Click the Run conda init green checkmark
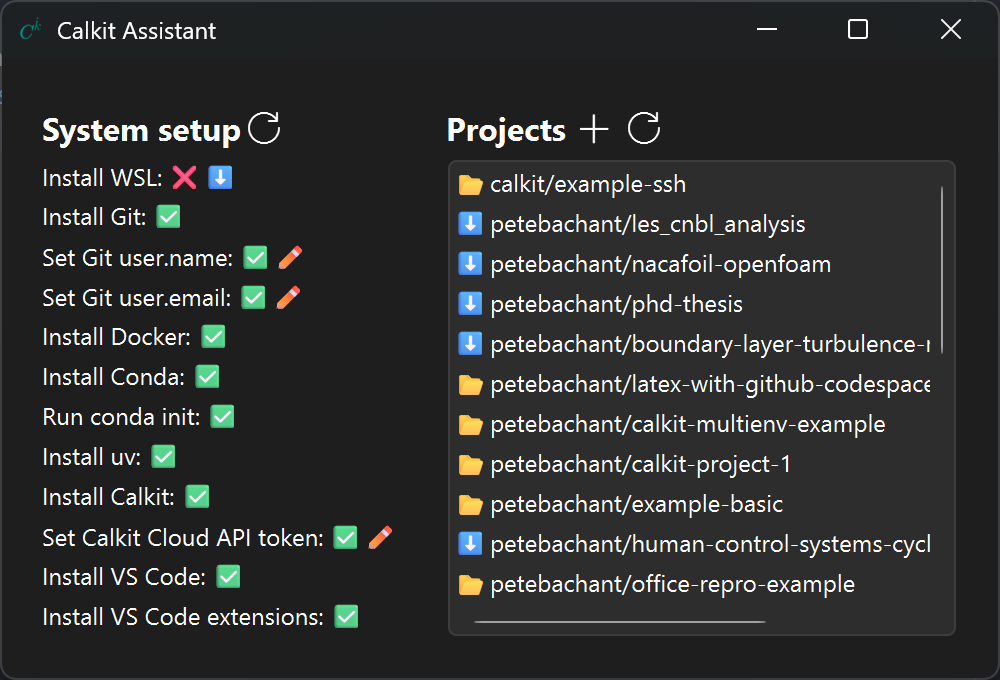The height and width of the screenshot is (680, 1000). (x=222, y=417)
